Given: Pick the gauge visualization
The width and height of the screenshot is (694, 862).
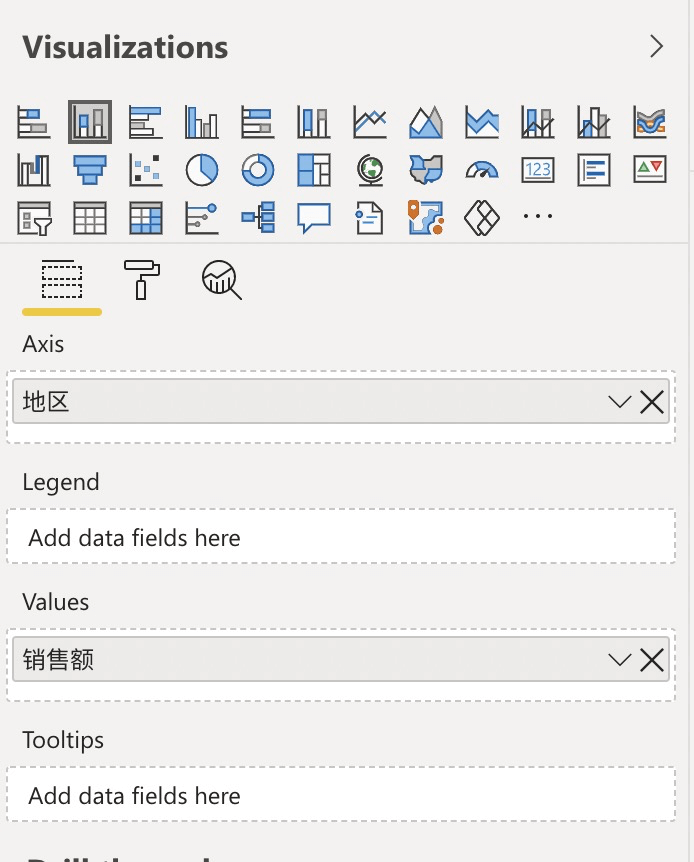Looking at the screenshot, I should tap(482, 170).
